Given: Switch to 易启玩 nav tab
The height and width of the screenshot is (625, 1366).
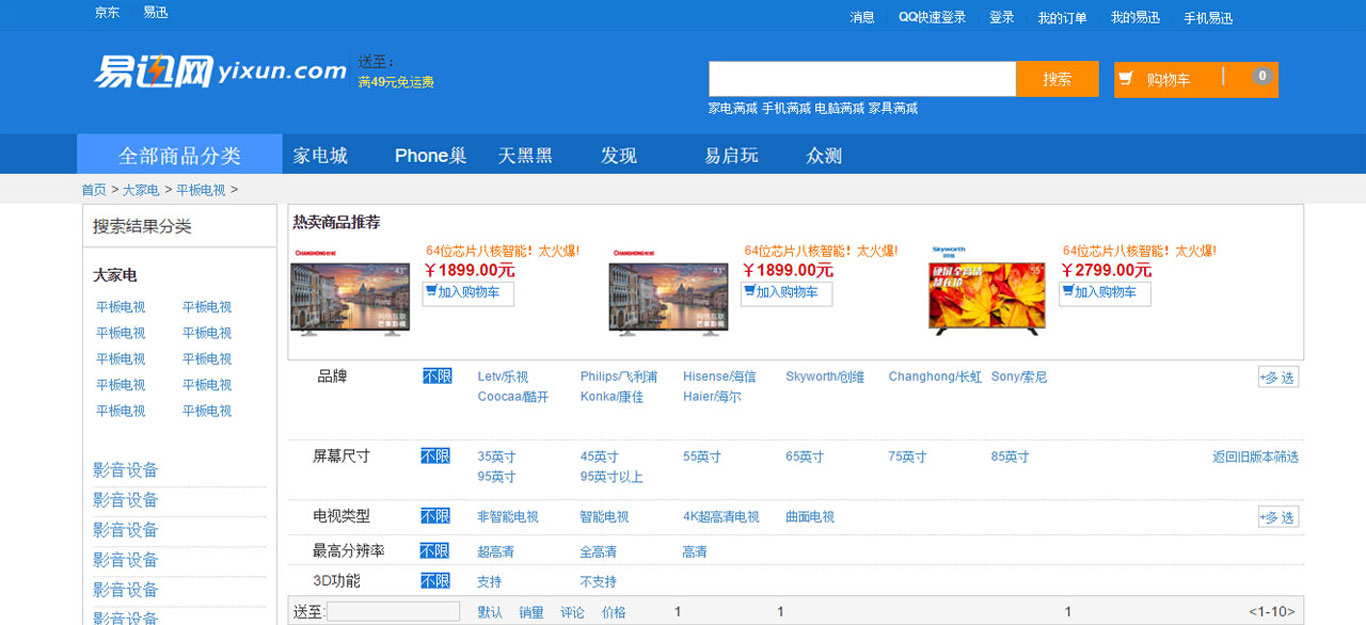Looking at the screenshot, I should [x=731, y=155].
